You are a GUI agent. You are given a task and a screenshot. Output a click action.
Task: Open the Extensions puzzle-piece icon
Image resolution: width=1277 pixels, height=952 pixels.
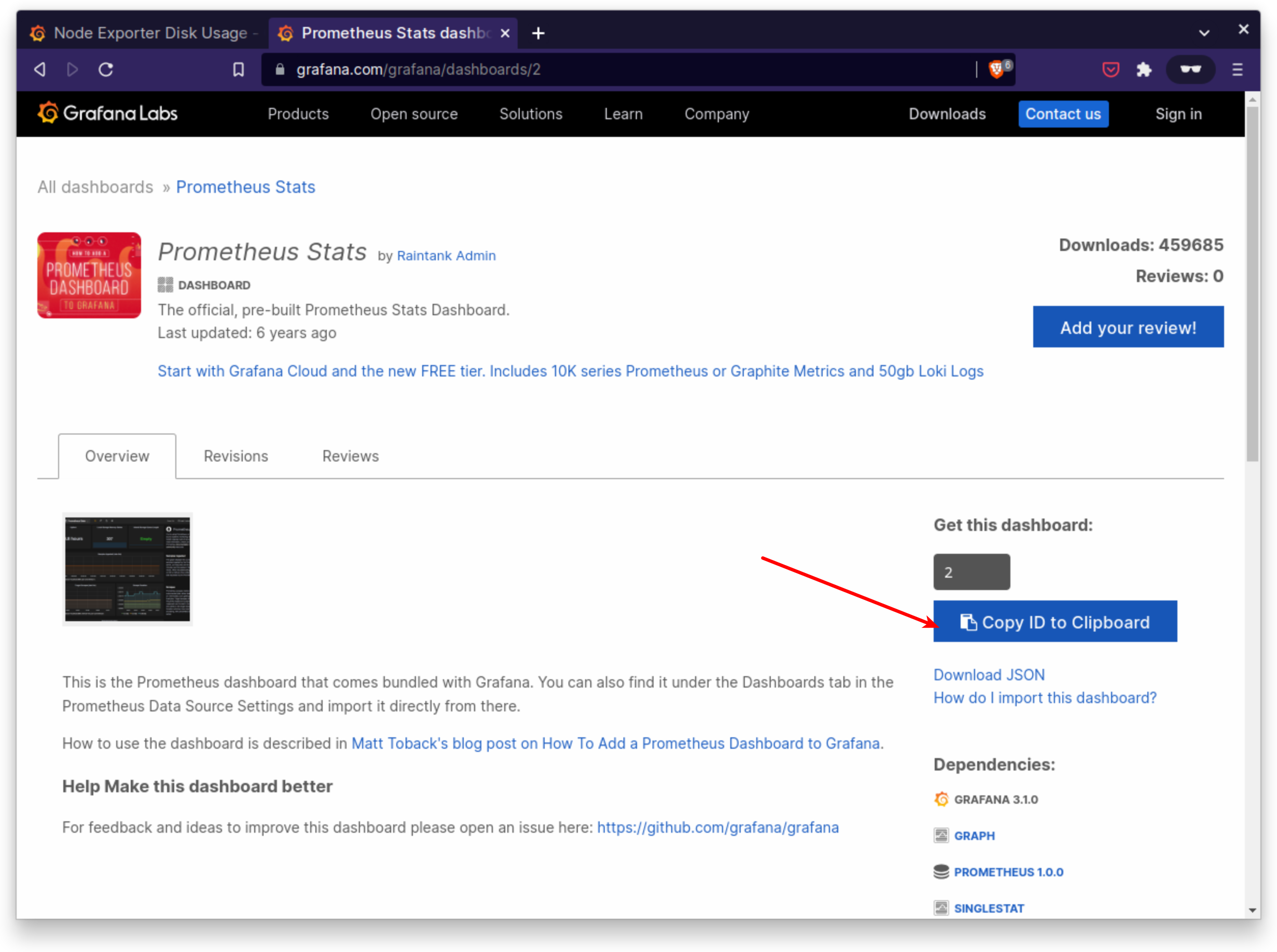[1144, 69]
